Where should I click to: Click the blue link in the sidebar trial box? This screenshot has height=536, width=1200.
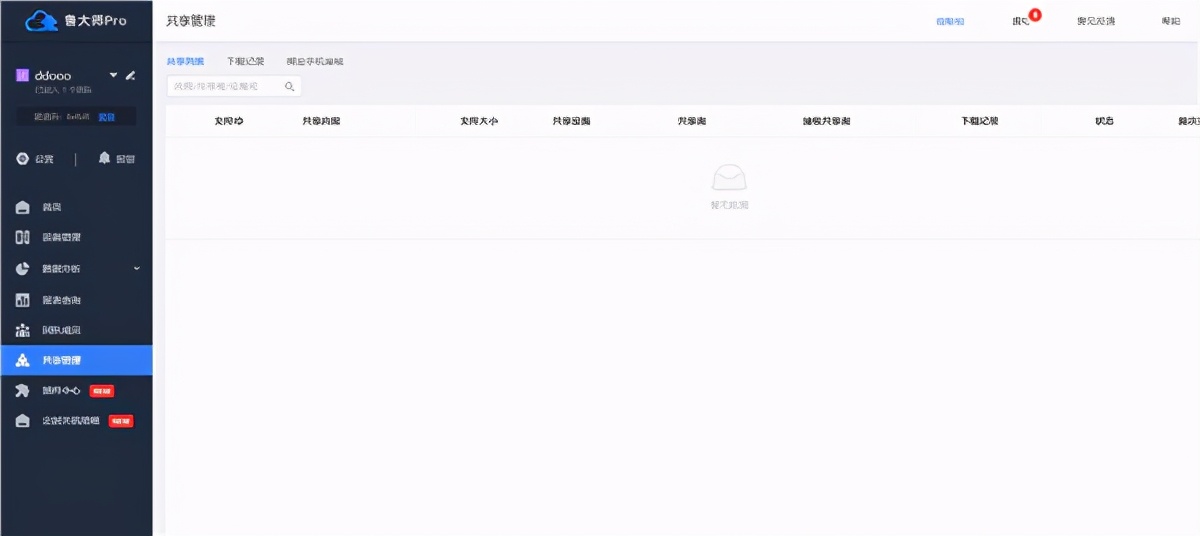[106, 117]
